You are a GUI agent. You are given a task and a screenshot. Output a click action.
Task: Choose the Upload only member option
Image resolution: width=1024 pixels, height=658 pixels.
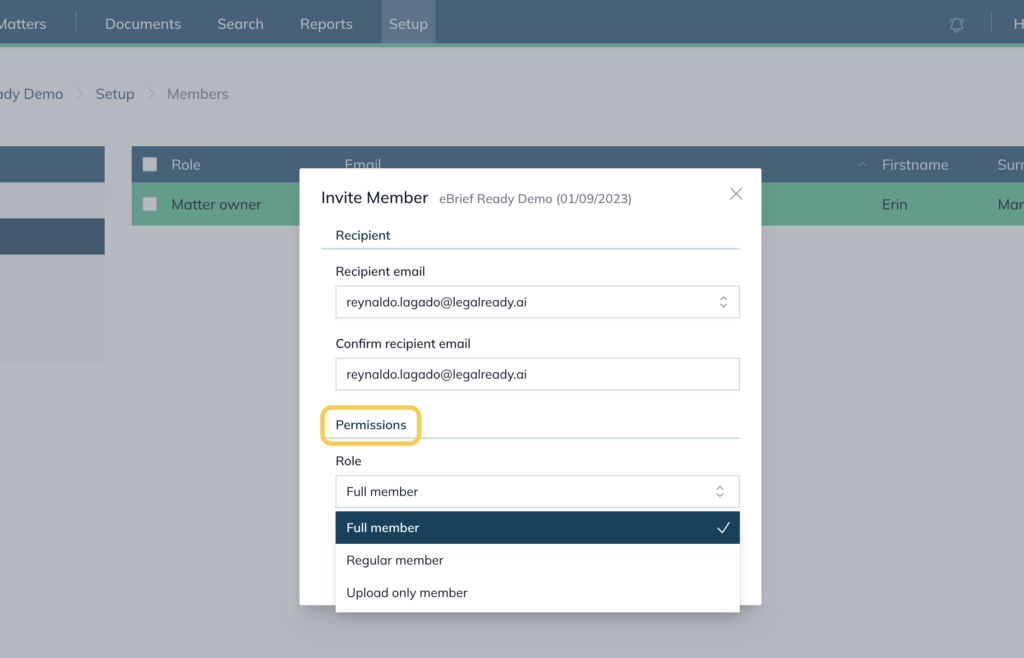click(x=537, y=593)
